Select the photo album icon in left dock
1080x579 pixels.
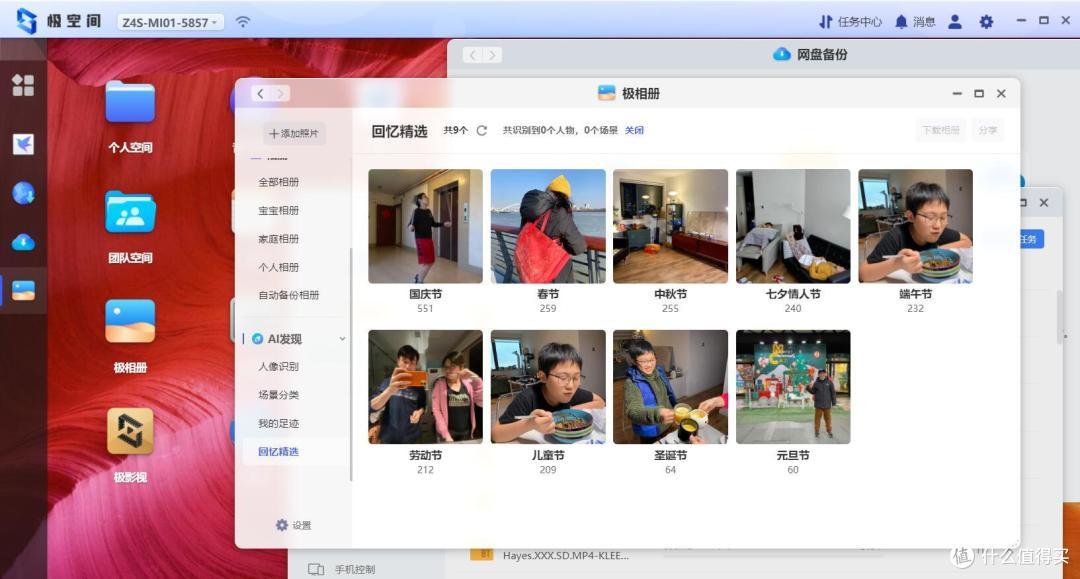pos(23,291)
